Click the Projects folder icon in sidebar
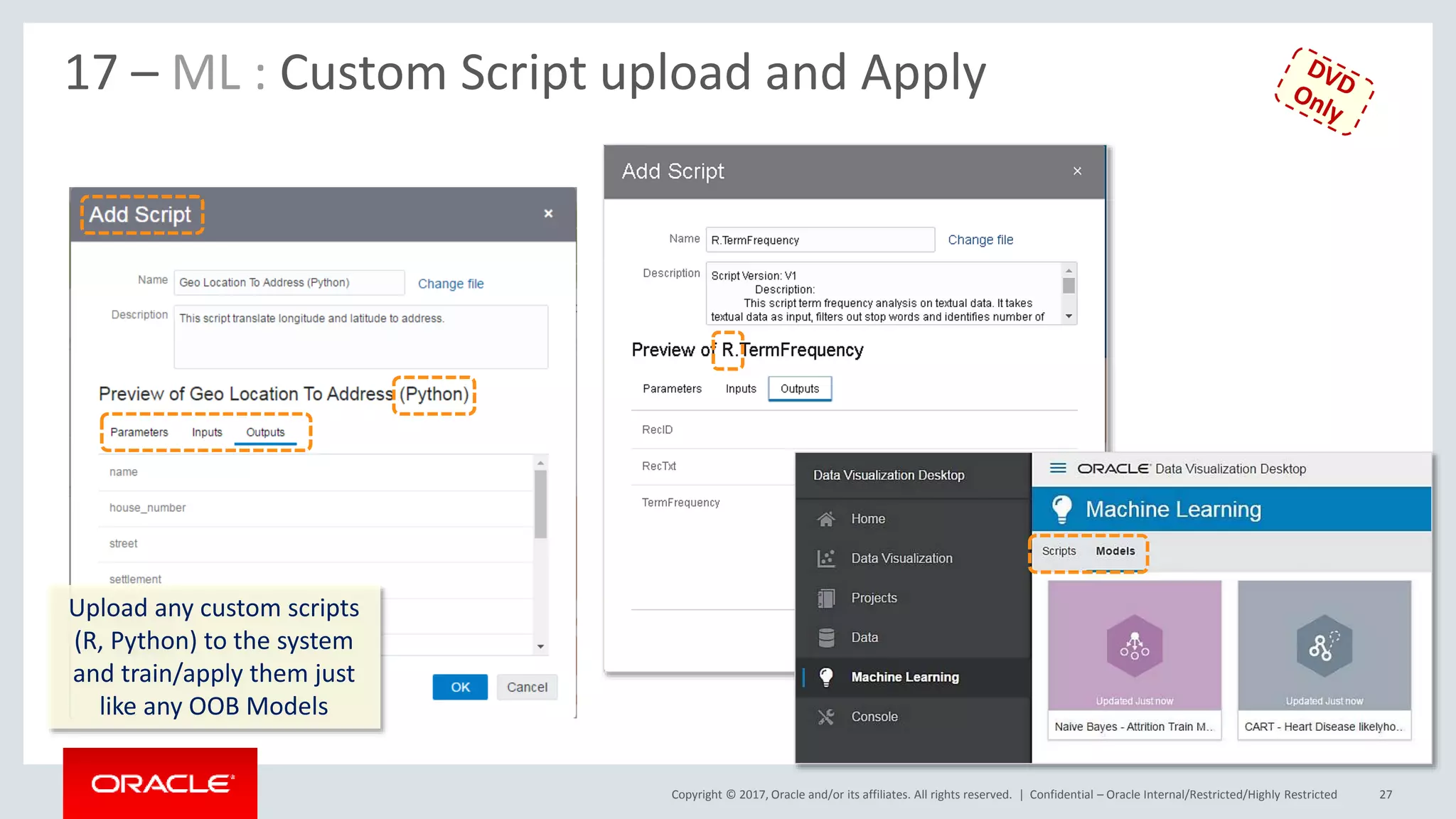1456x819 pixels. (x=825, y=598)
